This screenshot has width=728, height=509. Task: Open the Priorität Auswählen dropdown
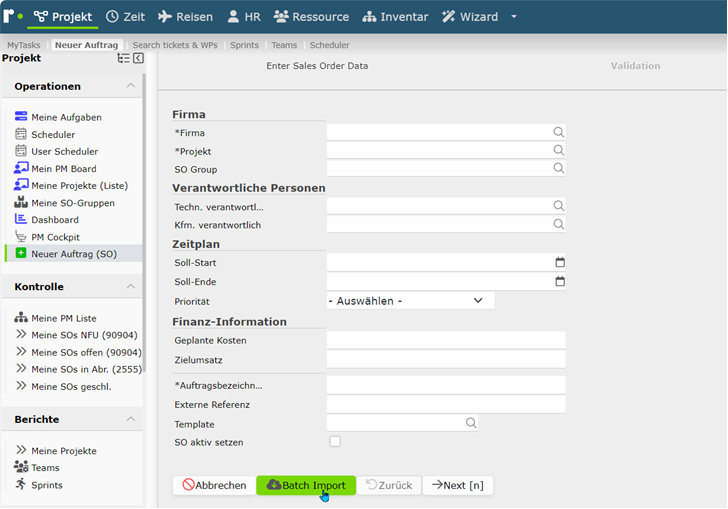coord(410,301)
